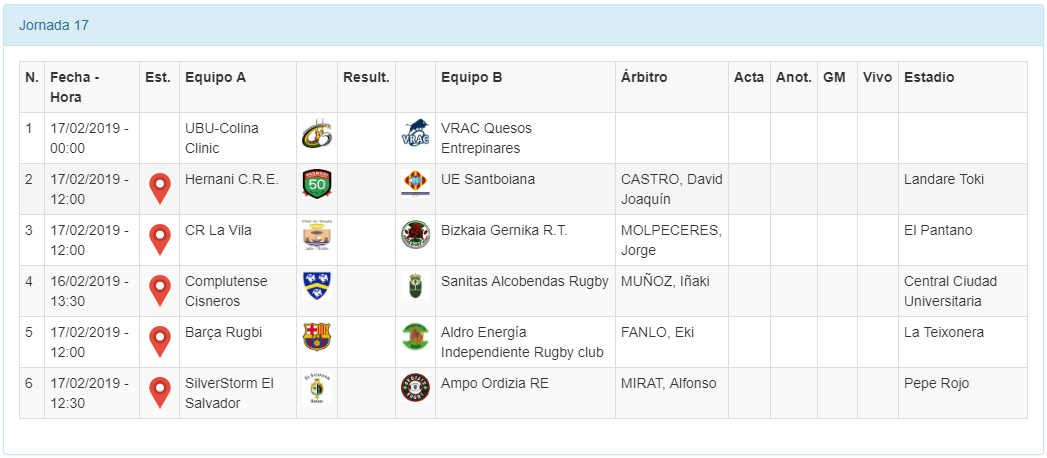Image resolution: width=1047 pixels, height=458 pixels.
Task: Click the Sanitas Alcobendas Rugby crest
Action: (415, 286)
